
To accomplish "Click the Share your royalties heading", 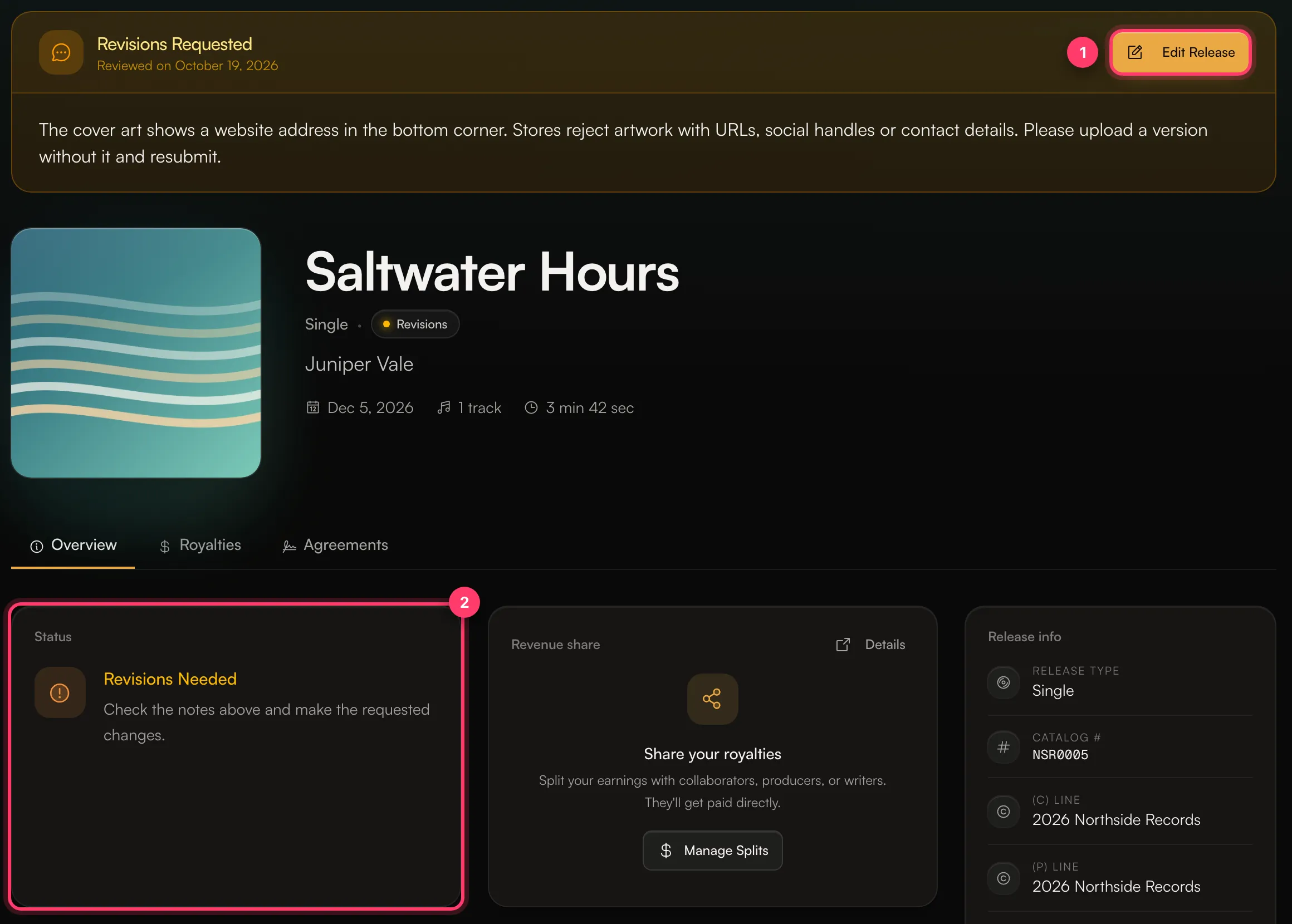I will point(713,754).
